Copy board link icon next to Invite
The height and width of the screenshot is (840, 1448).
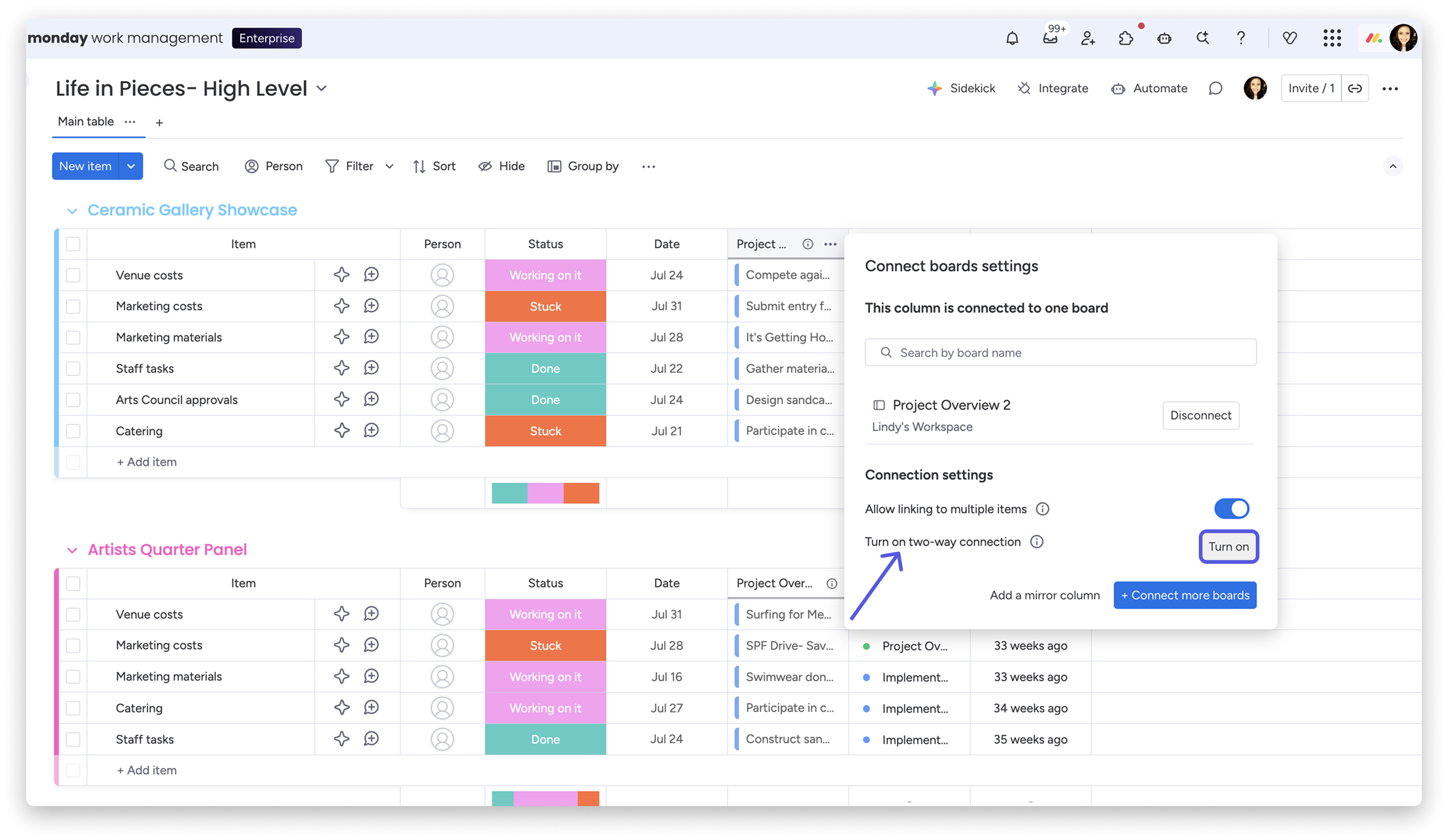coord(1354,88)
